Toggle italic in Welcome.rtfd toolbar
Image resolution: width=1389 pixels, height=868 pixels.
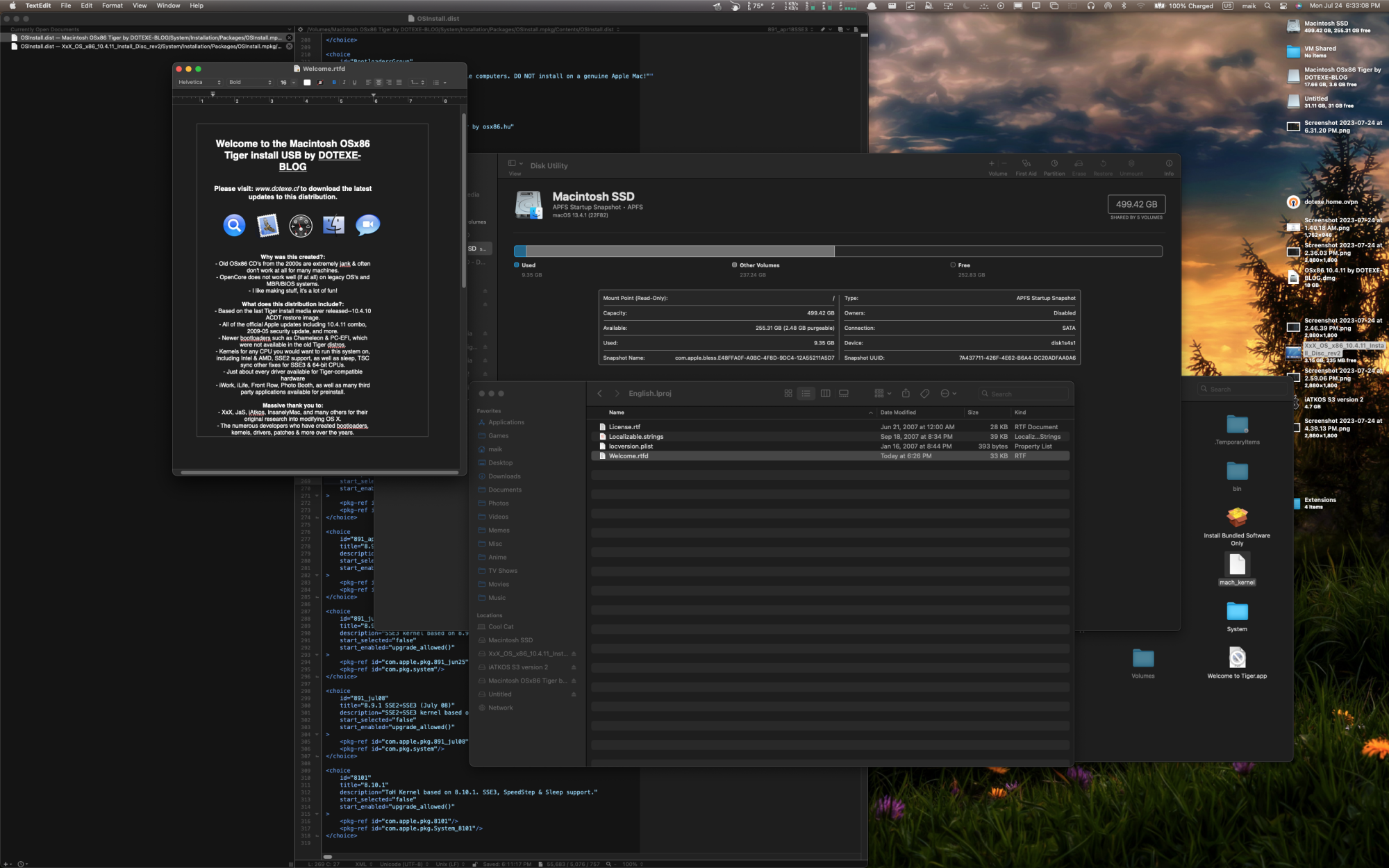344,82
